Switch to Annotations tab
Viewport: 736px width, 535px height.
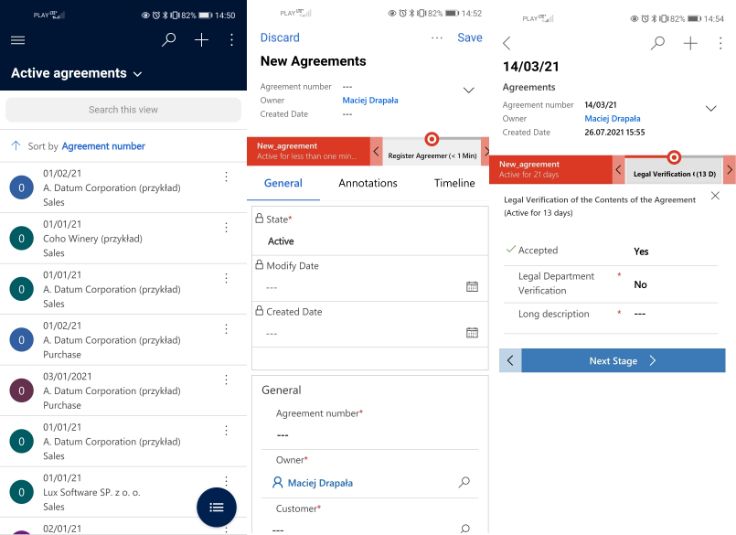(x=368, y=183)
